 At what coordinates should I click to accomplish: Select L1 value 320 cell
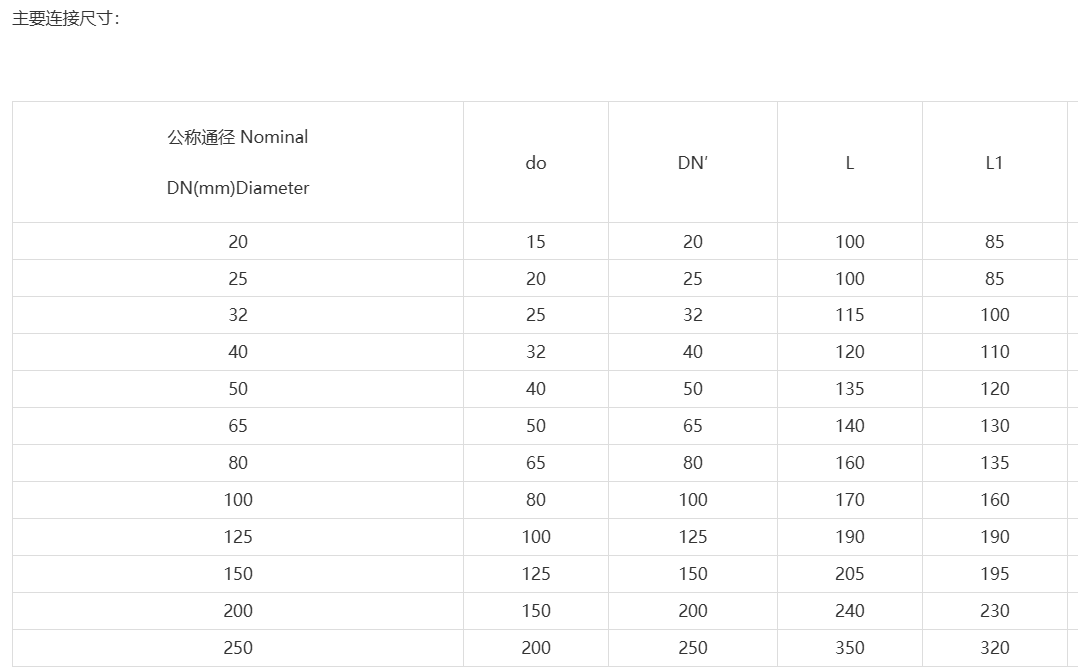tap(994, 648)
